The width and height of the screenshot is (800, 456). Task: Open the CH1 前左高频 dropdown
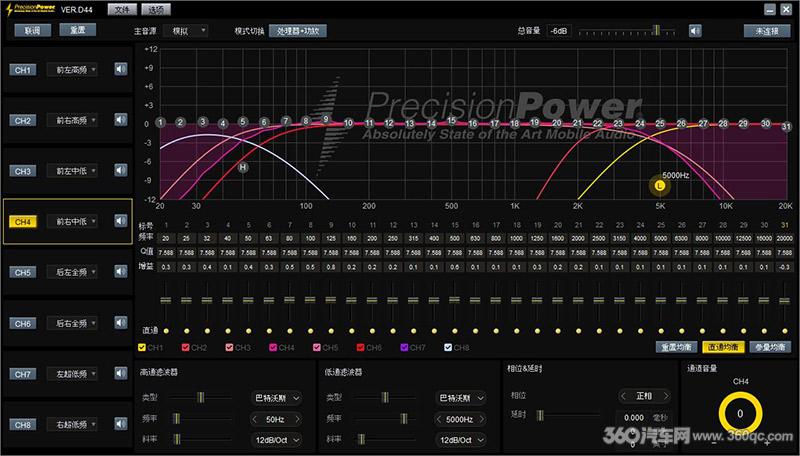coord(72,69)
